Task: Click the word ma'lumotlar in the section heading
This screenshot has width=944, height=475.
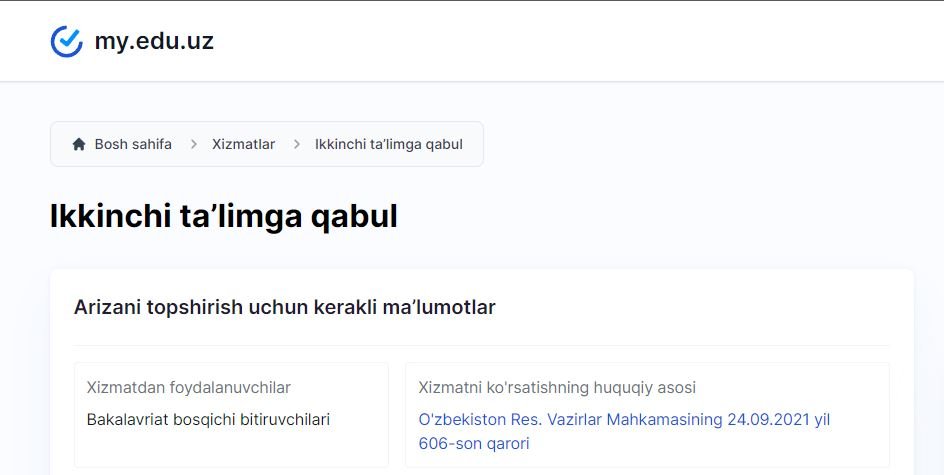Action: 439,307
